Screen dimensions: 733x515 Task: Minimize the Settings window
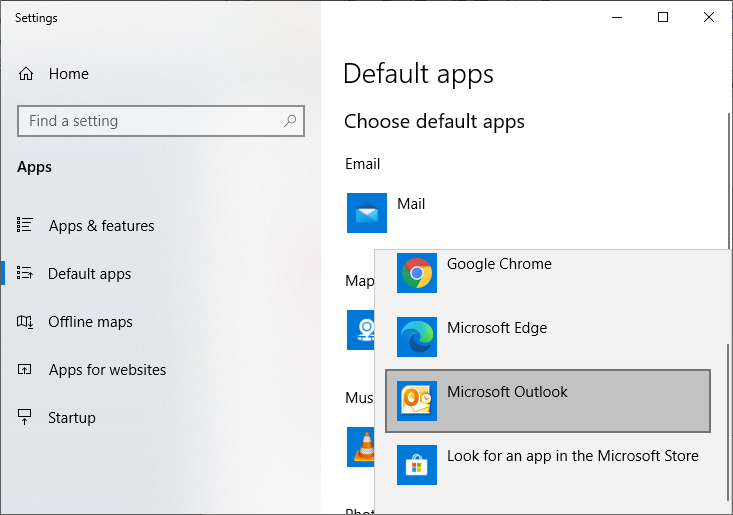click(617, 17)
